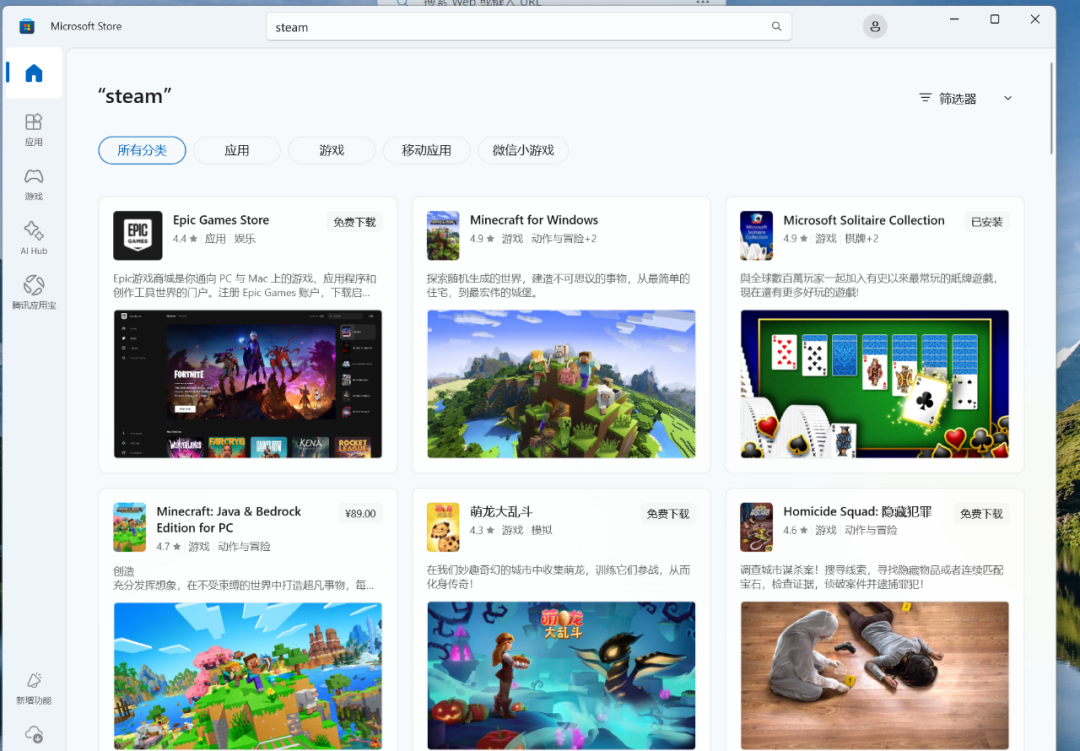The image size is (1080, 751).
Task: Click the ¥89.00 price button
Action: coord(360,513)
